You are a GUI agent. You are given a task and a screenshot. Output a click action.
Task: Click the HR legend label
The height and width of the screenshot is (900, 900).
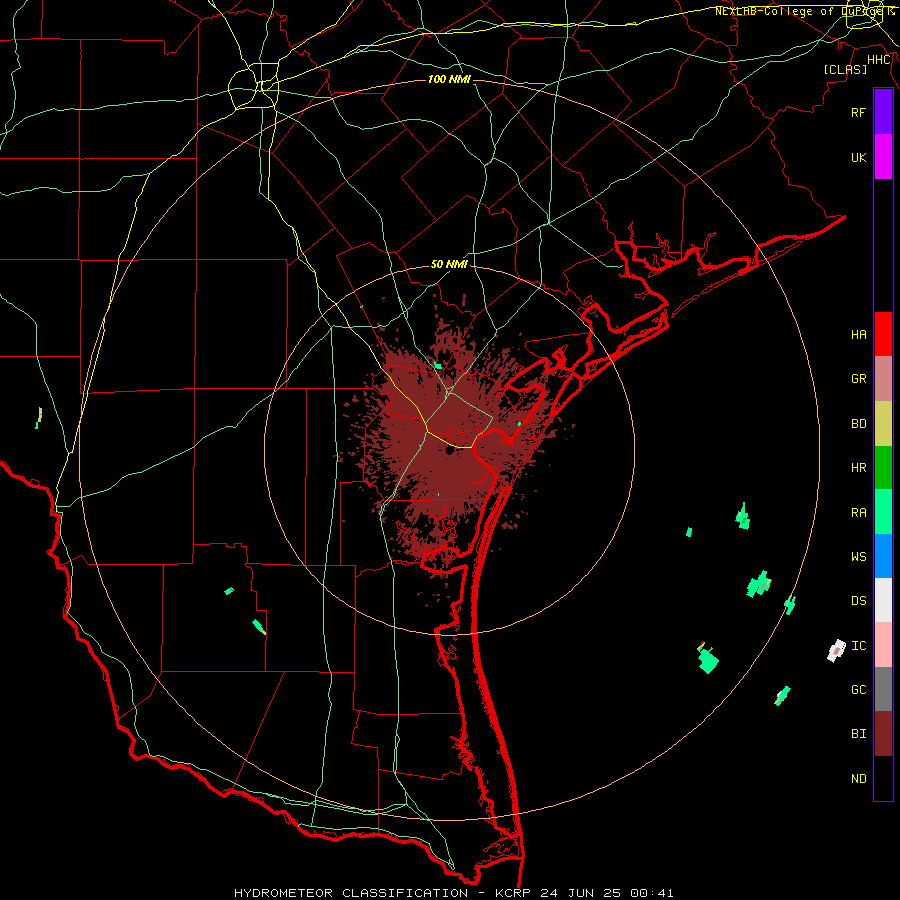tap(858, 468)
